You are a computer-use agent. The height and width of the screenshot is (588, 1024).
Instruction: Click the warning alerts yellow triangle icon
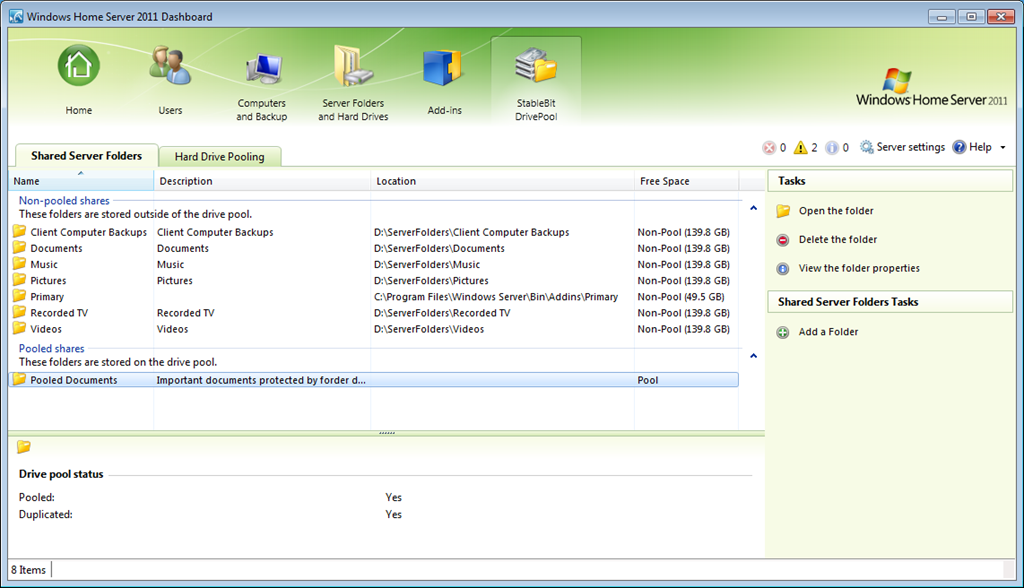coord(800,148)
